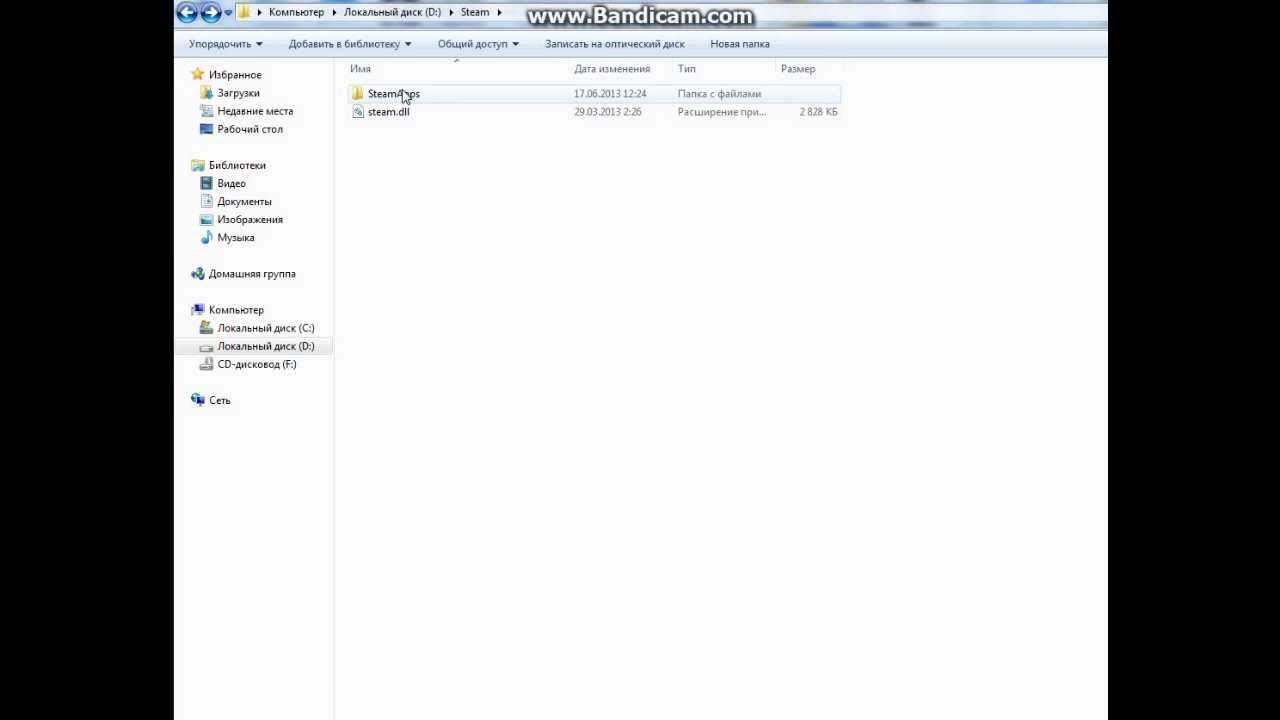The height and width of the screenshot is (720, 1280).
Task: Click the Библиотеки icon
Action: (x=198, y=165)
